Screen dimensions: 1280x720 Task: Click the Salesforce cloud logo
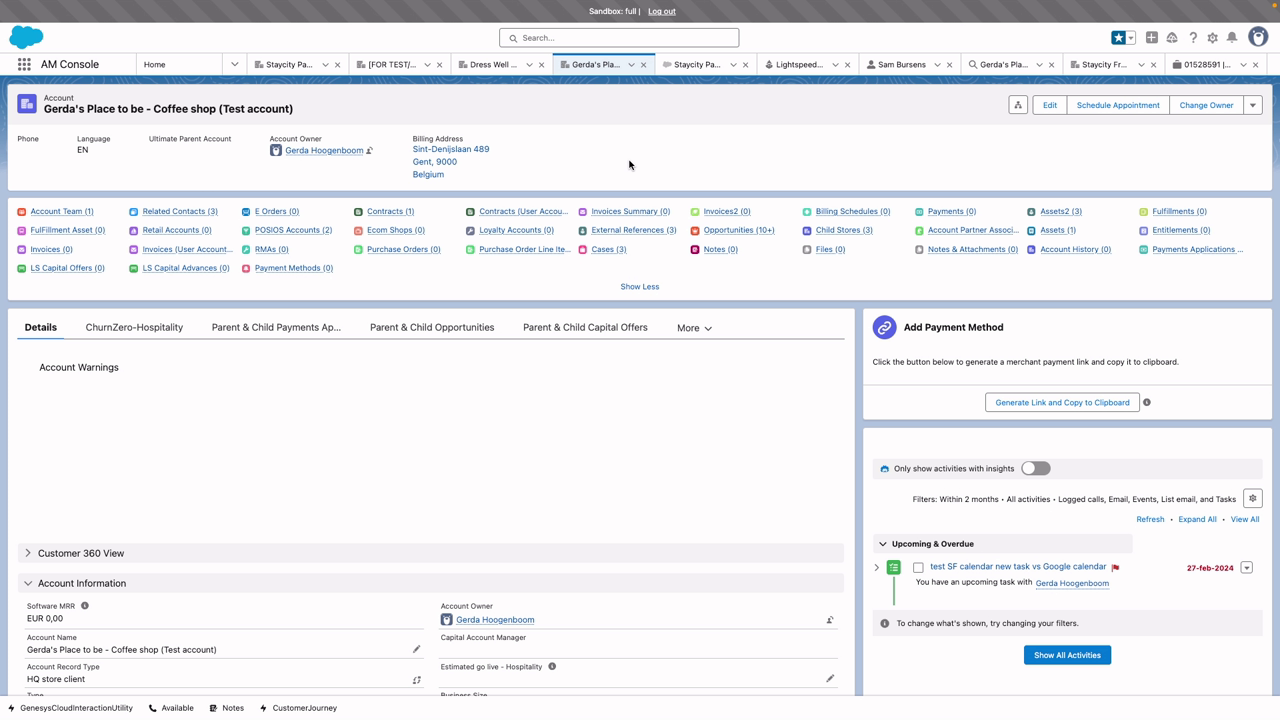click(26, 37)
